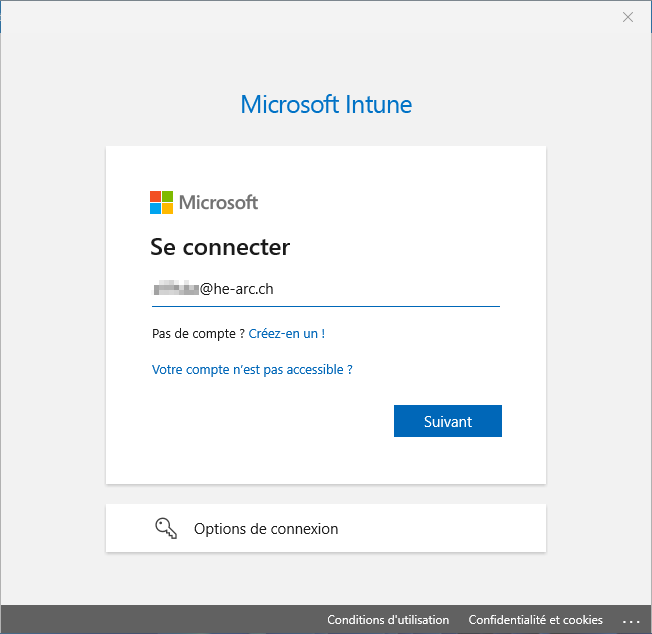This screenshot has height=634, width=652.
Task: Click the key icon for sign-in options
Action: (x=166, y=528)
